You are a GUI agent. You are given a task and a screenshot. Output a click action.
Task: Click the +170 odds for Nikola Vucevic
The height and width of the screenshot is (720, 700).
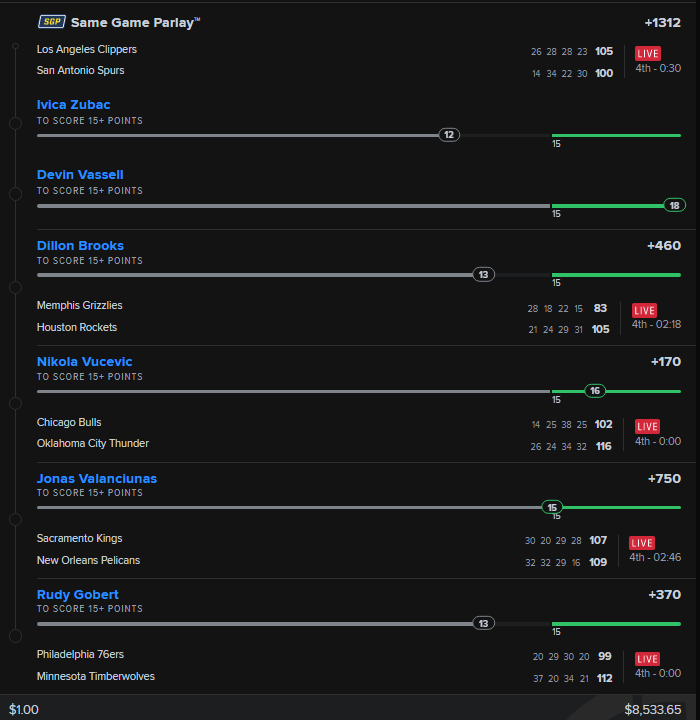pos(666,362)
